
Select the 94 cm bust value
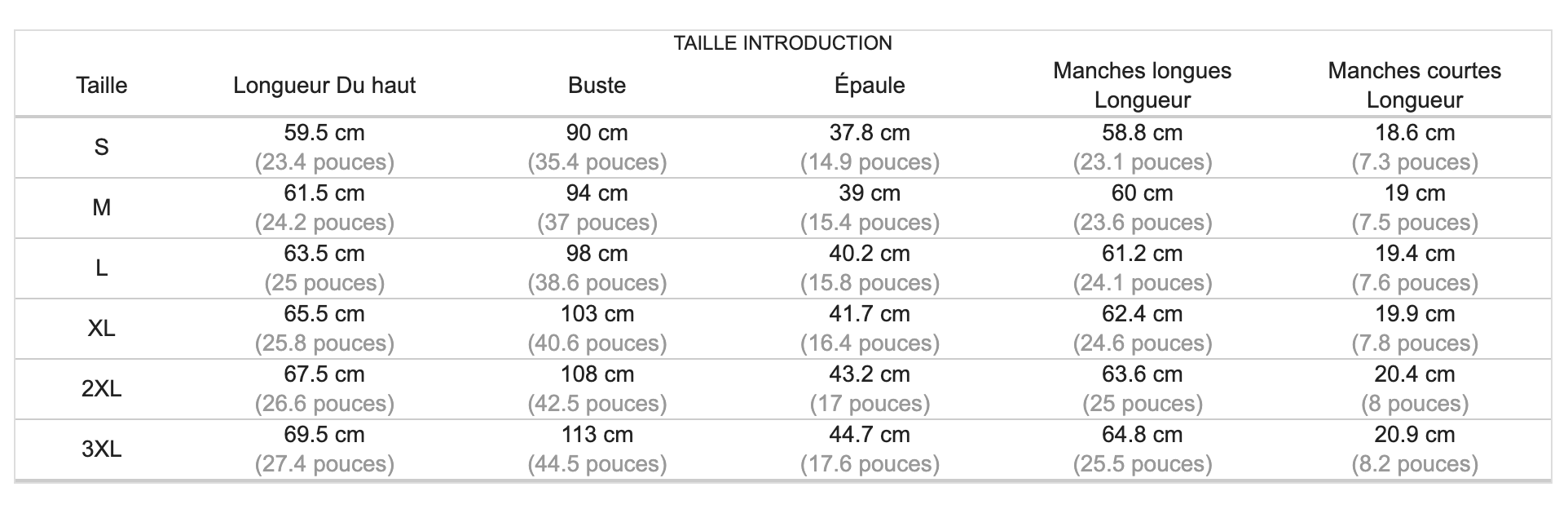597,193
